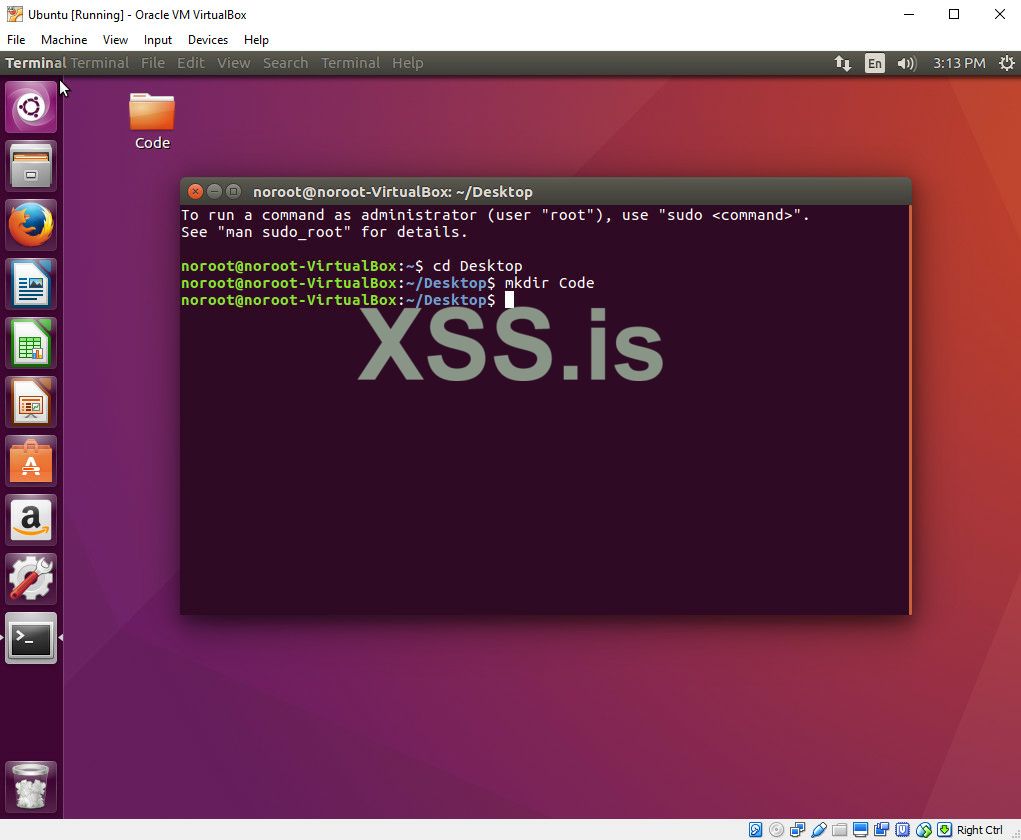Click the network adapters status icon
Image resolution: width=1021 pixels, height=840 pixels.
(797, 830)
